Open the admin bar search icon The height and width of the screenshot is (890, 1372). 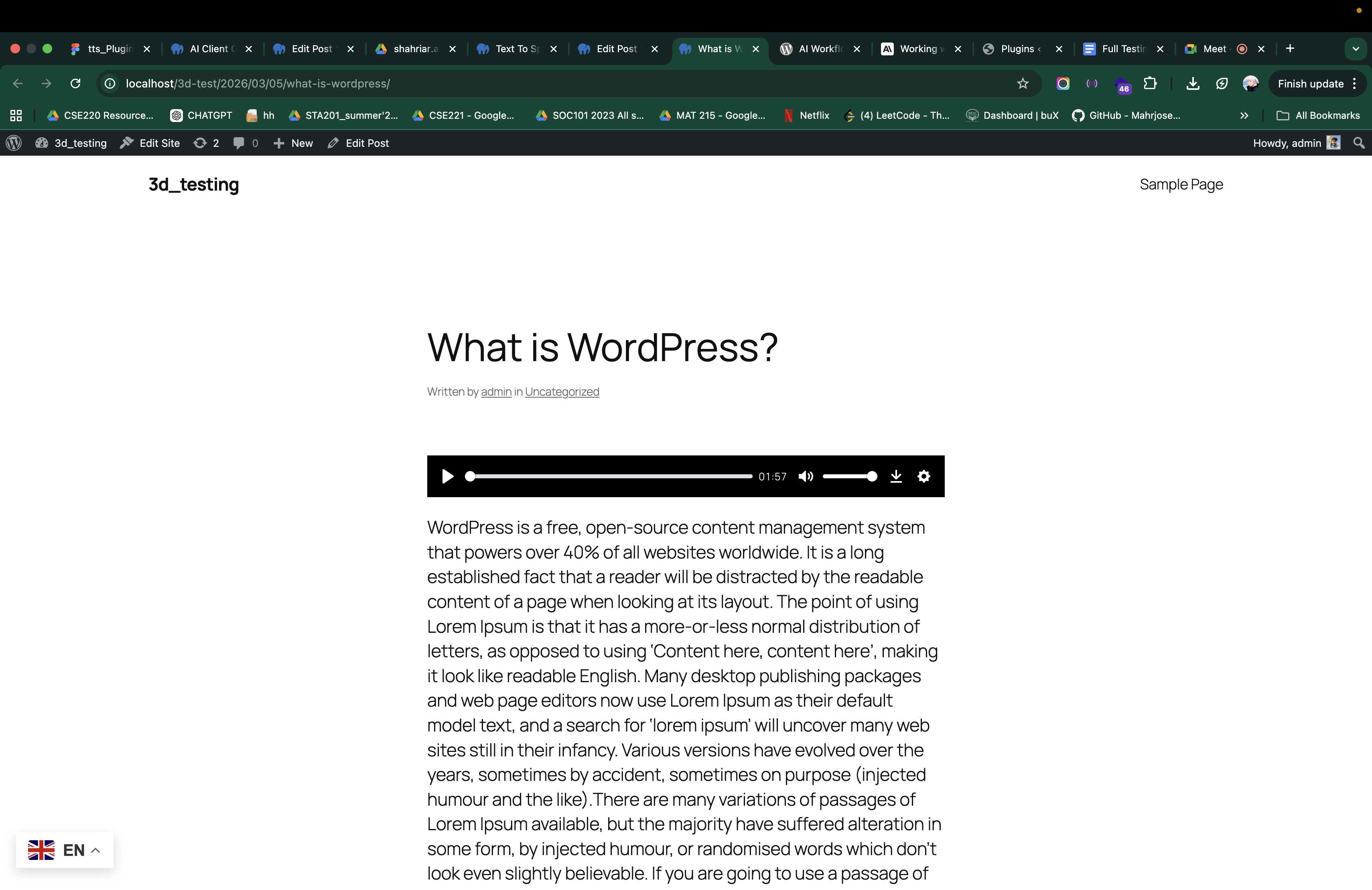click(x=1359, y=143)
